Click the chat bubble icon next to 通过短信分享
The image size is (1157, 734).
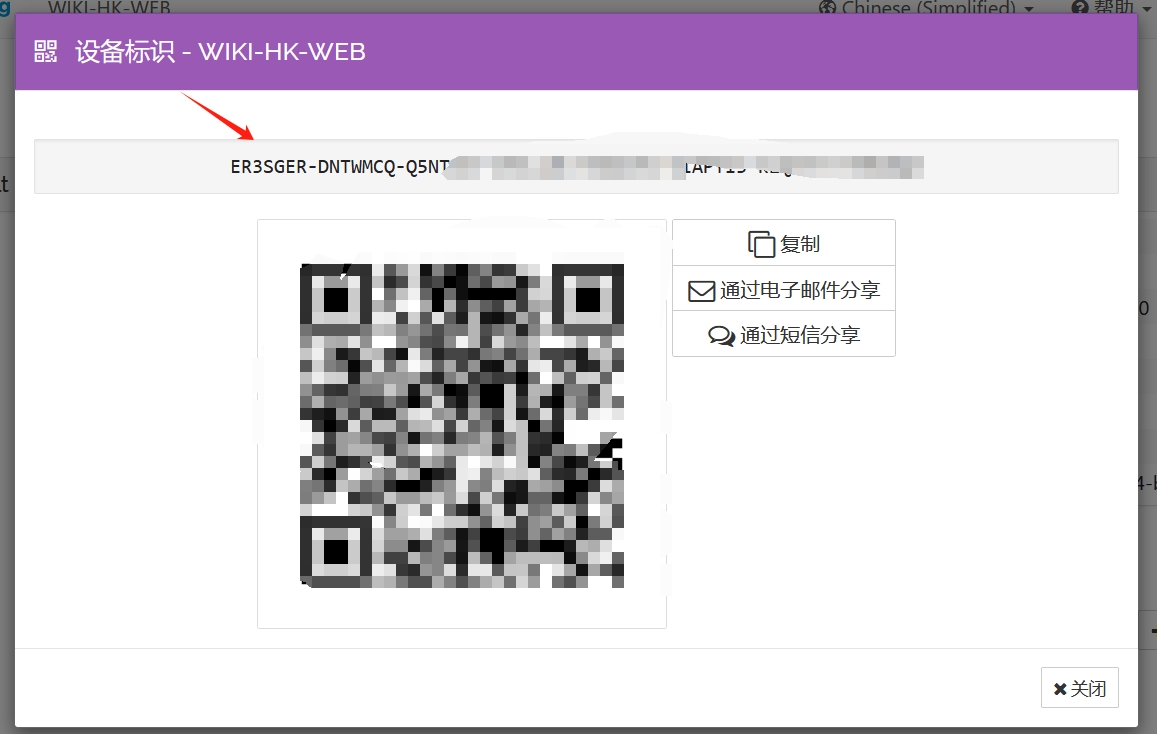[x=720, y=336]
